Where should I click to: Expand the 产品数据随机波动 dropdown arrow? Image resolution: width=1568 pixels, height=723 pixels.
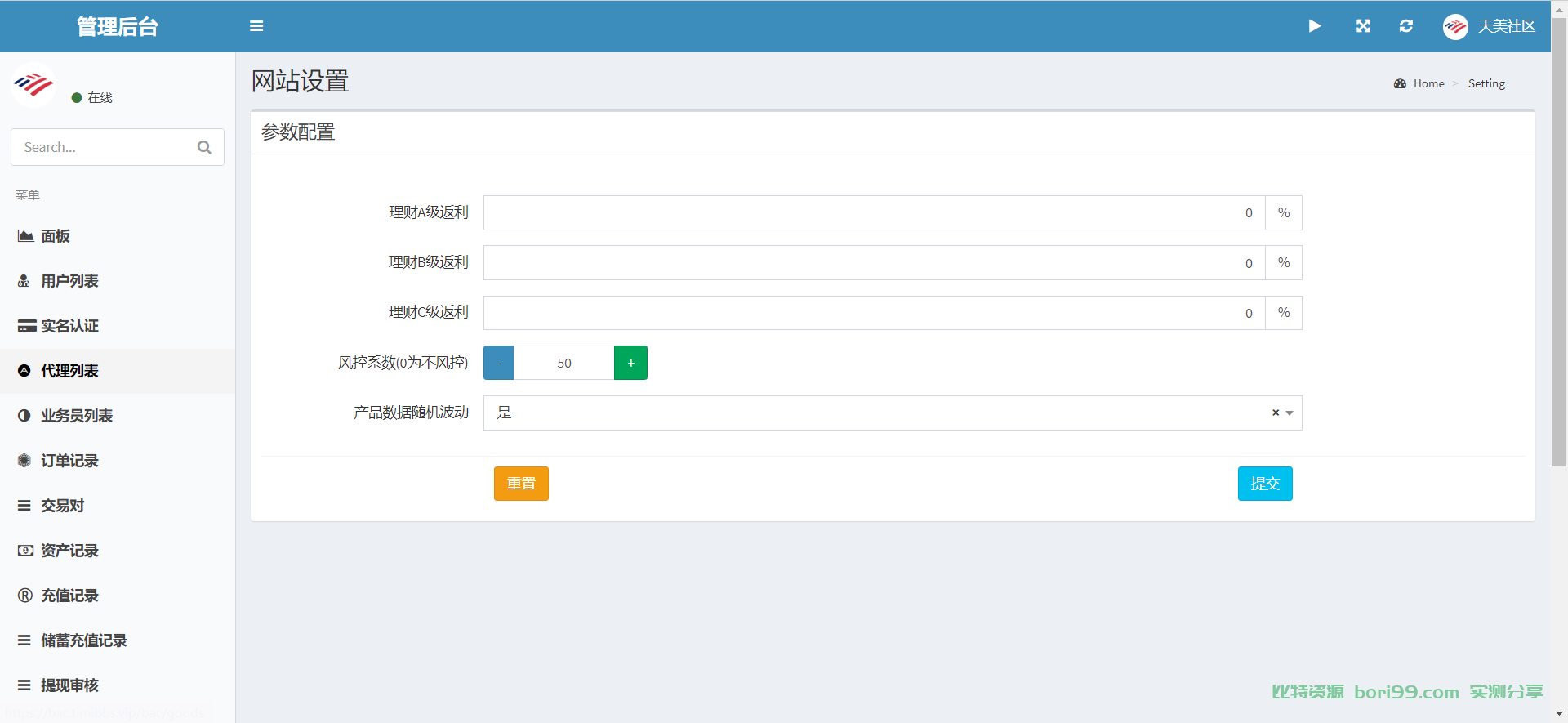pos(1290,413)
